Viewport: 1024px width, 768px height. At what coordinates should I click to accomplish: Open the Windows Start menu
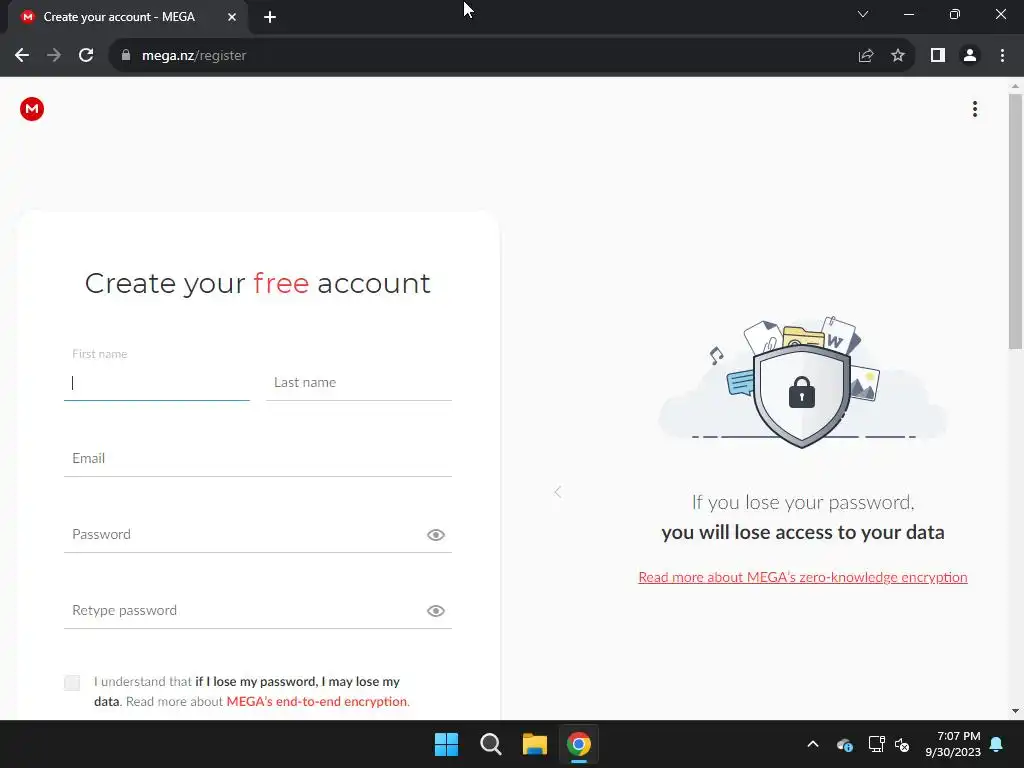tap(447, 744)
